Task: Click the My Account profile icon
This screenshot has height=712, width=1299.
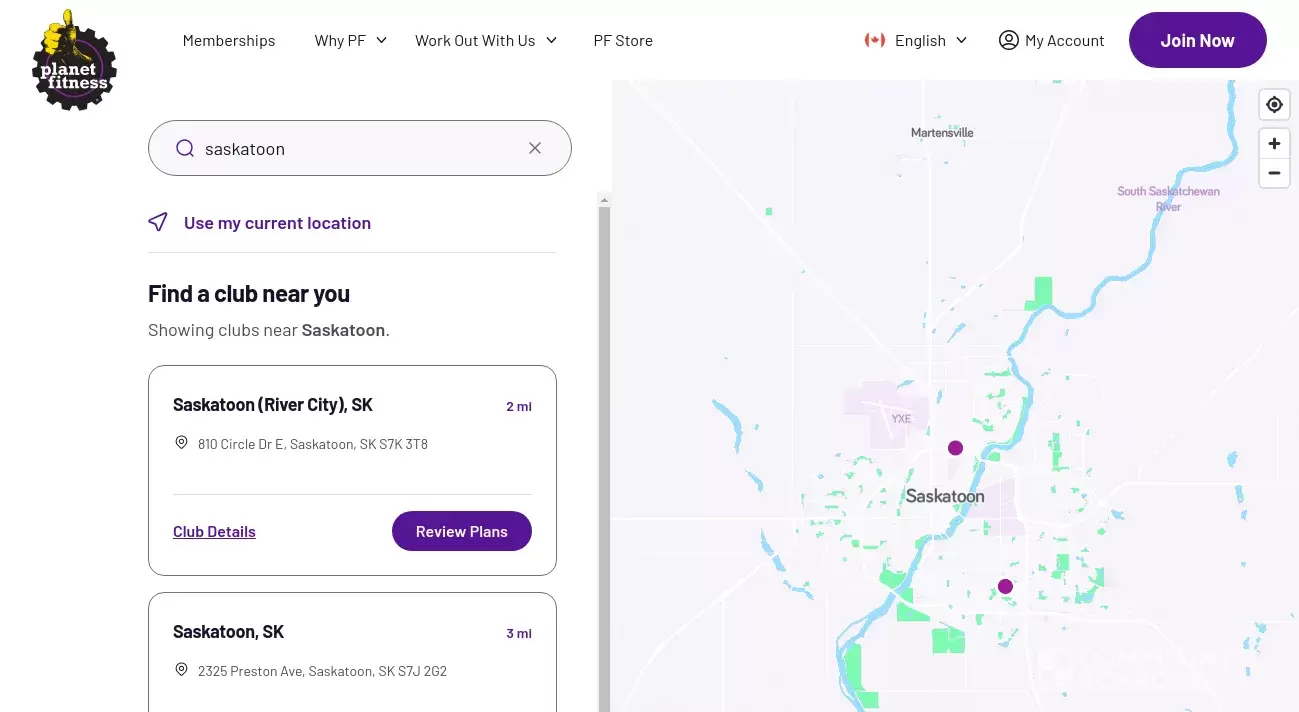Action: tap(1008, 40)
